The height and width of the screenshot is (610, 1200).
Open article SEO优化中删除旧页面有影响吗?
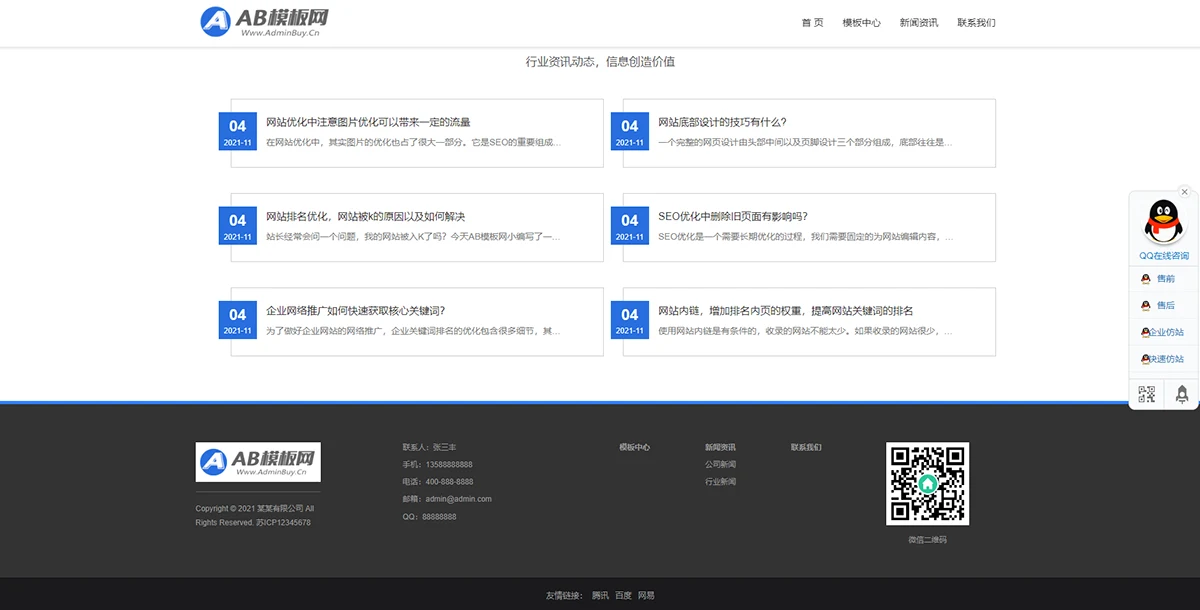point(732,216)
